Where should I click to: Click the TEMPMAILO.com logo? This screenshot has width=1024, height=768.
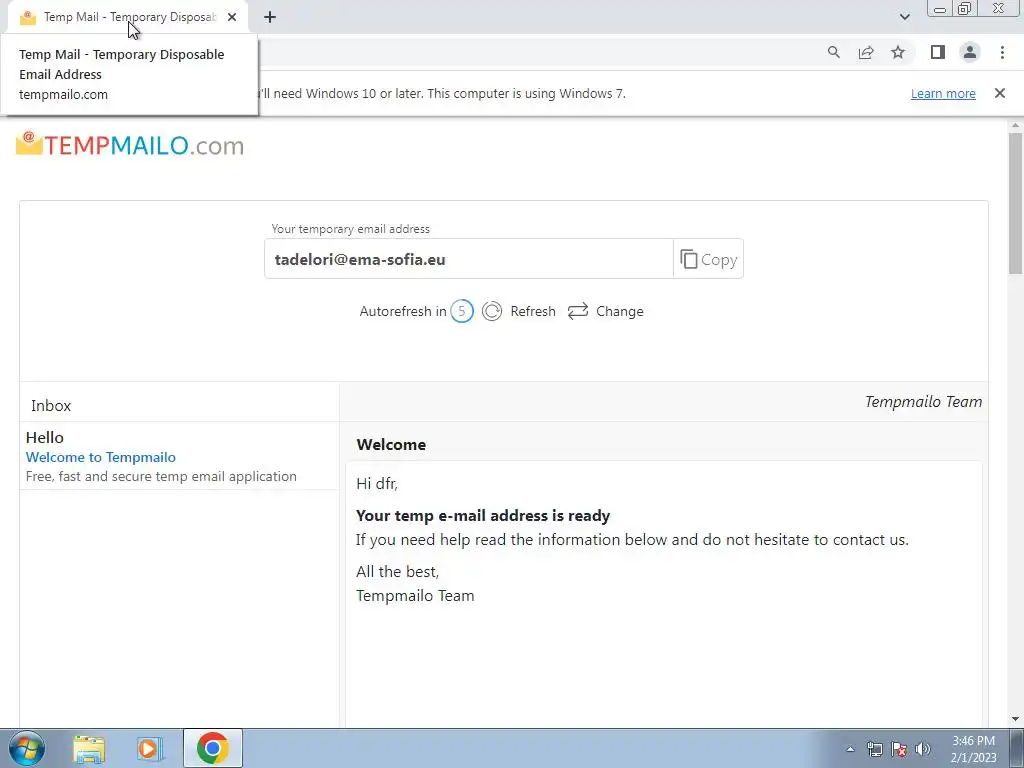(x=130, y=144)
